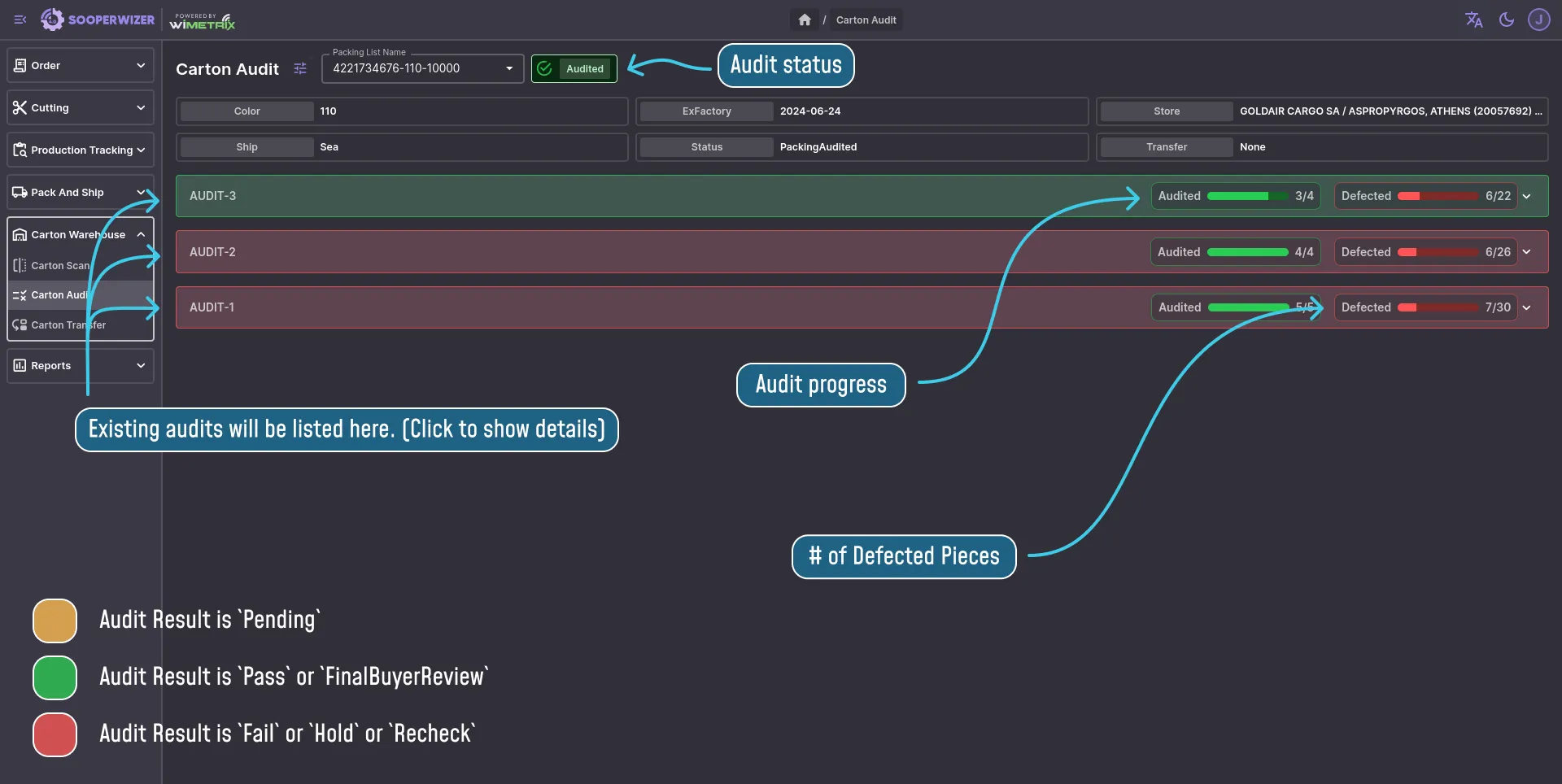Collapse the sidebar with the menu icon
Image resolution: width=1562 pixels, height=784 pixels.
20,20
